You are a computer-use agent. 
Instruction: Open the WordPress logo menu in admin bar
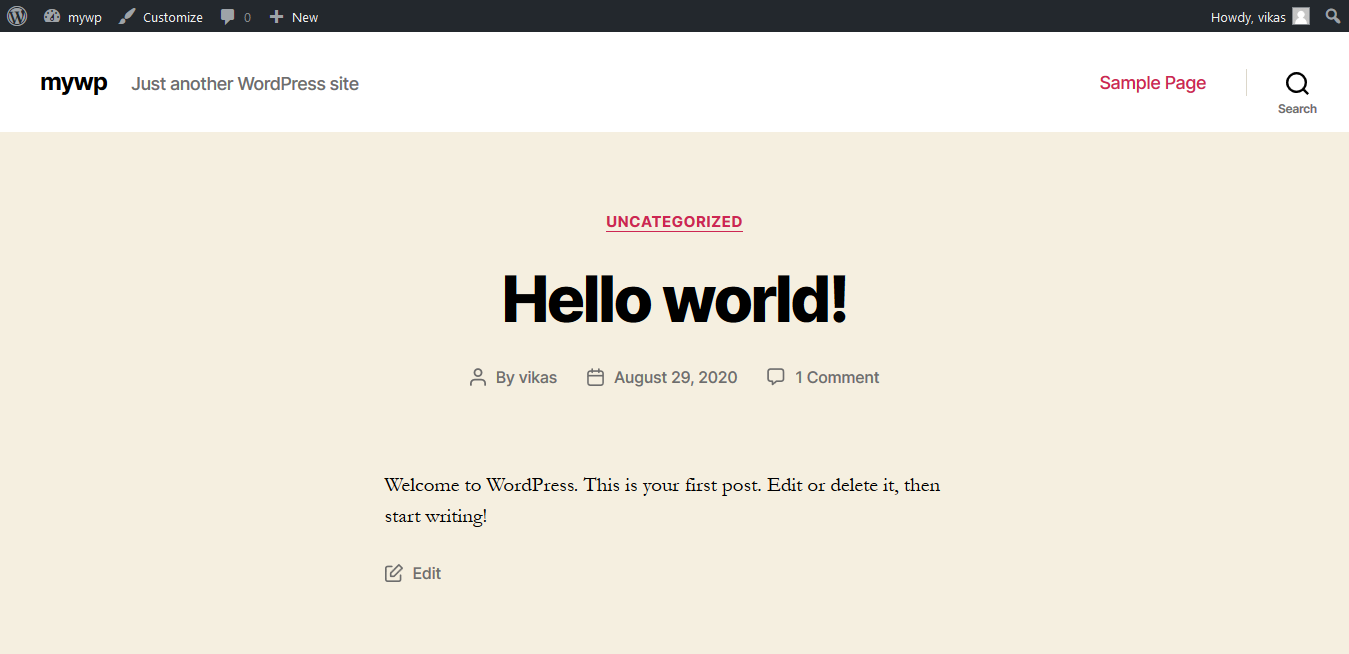pos(16,16)
